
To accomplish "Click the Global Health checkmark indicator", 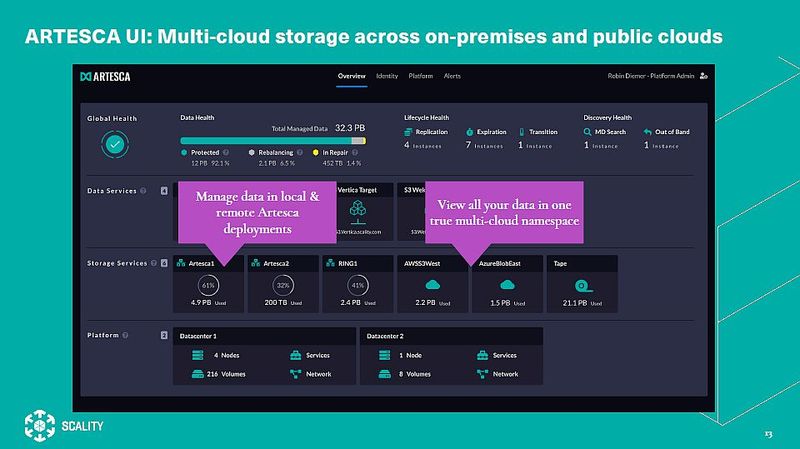I will [x=115, y=144].
